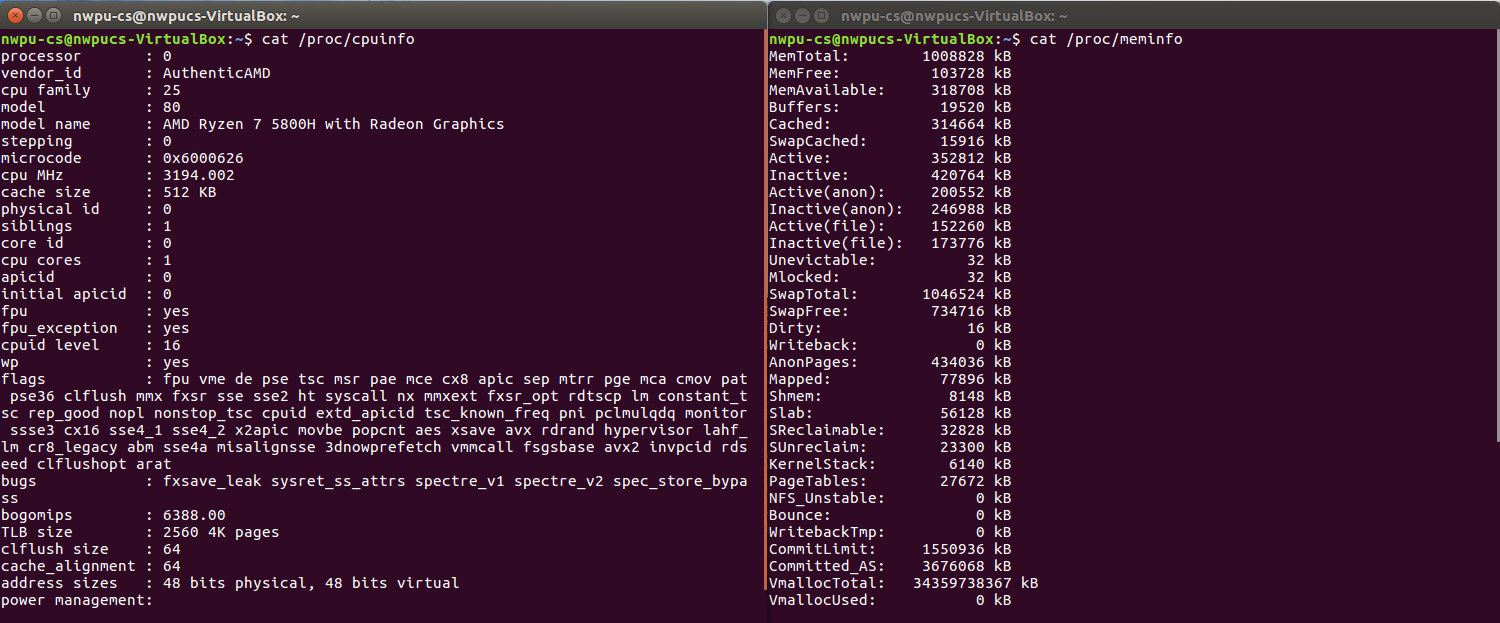1500x623 pixels.
Task: Click the Mapped value 77896
Action: pos(963,379)
